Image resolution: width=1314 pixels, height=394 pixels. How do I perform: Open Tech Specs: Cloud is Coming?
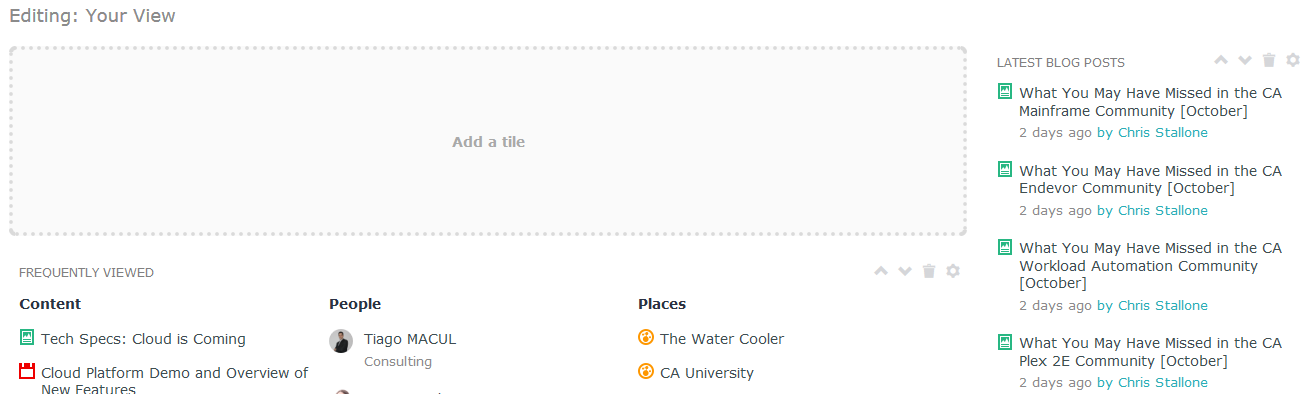click(143, 339)
